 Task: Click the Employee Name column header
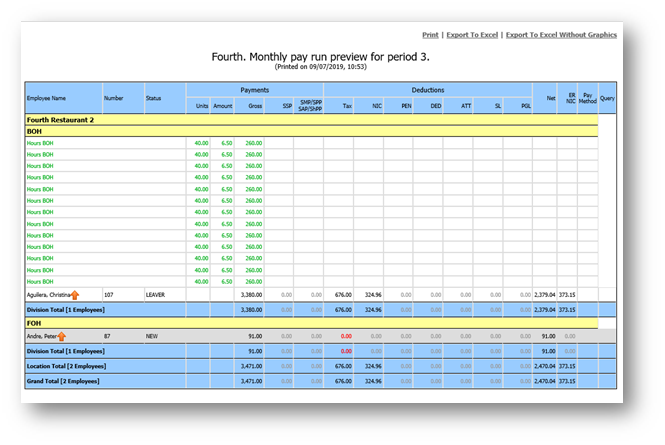coord(46,98)
